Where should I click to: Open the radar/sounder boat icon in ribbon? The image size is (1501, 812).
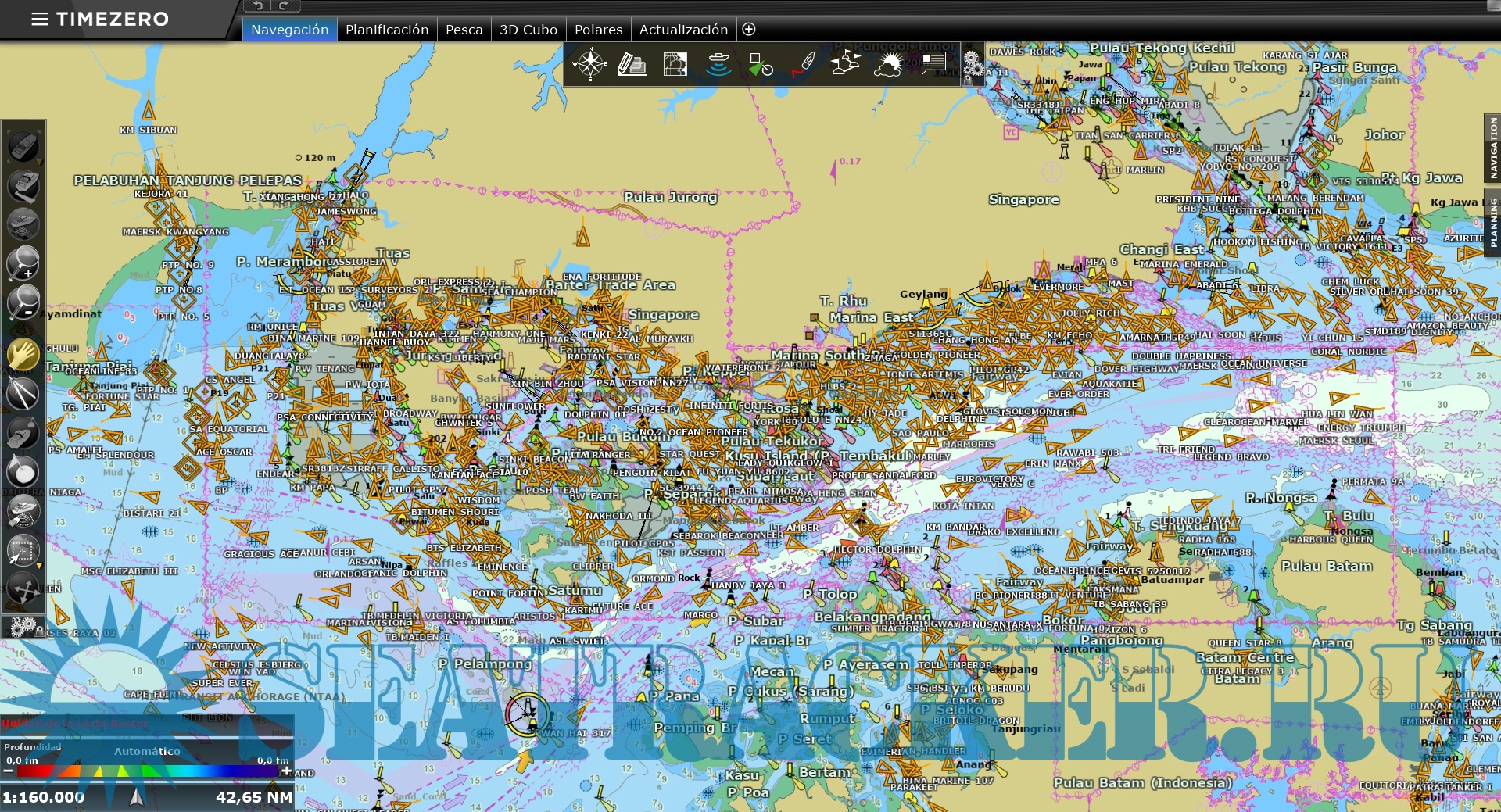coord(718,64)
